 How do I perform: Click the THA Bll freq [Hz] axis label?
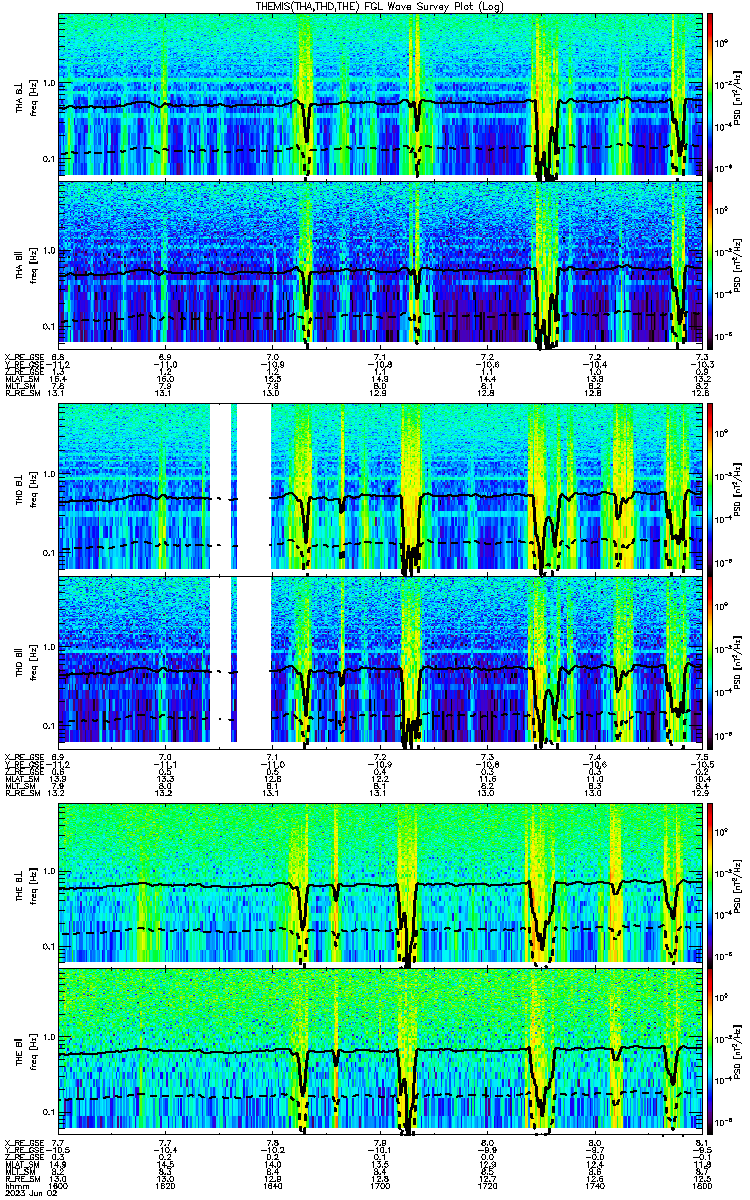(x=25, y=264)
